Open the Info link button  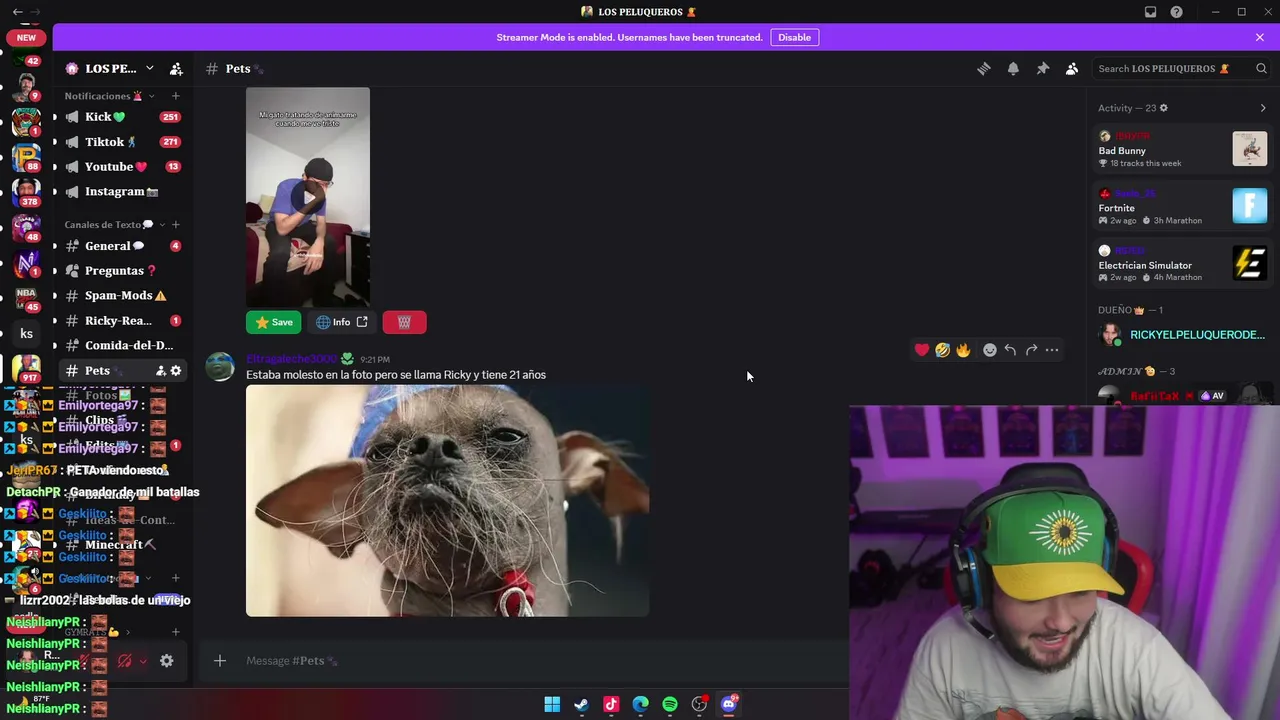[342, 322]
